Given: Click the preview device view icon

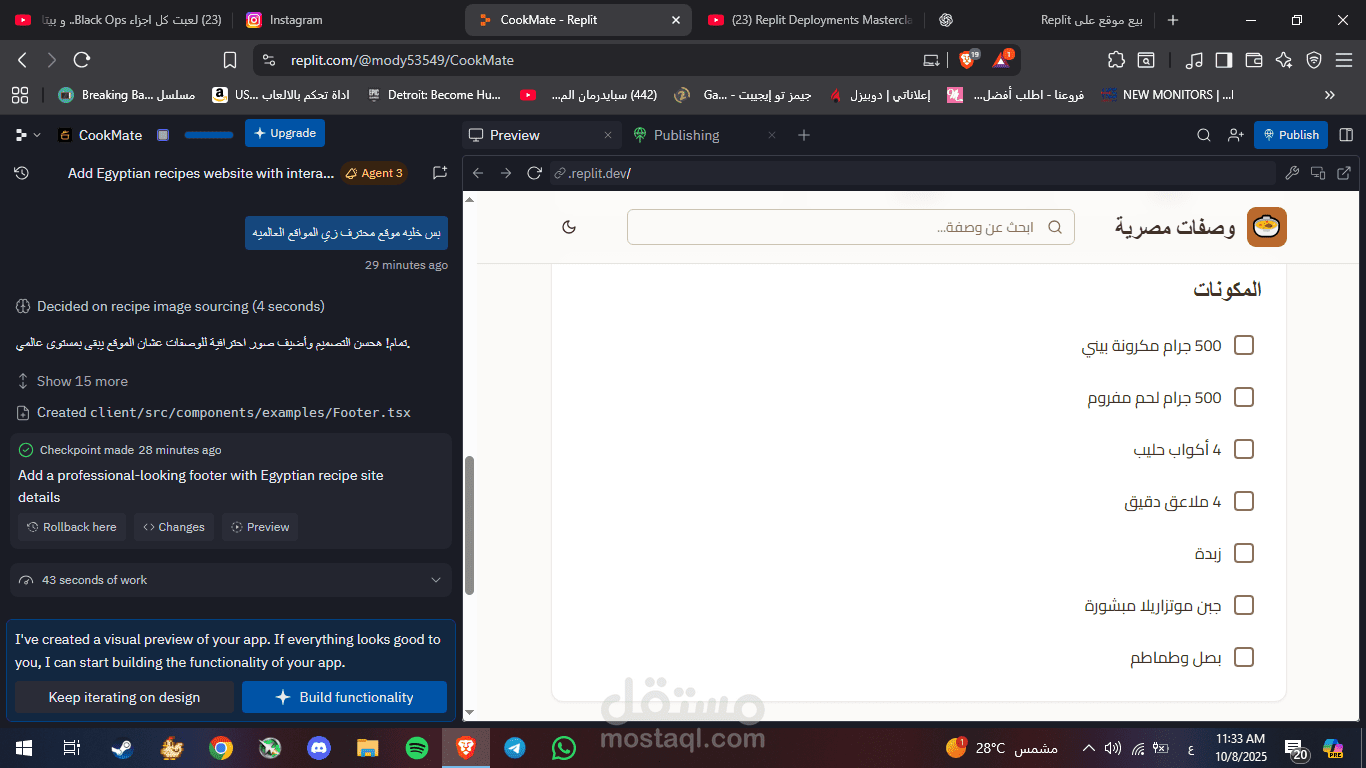Looking at the screenshot, I should click(x=1318, y=173).
